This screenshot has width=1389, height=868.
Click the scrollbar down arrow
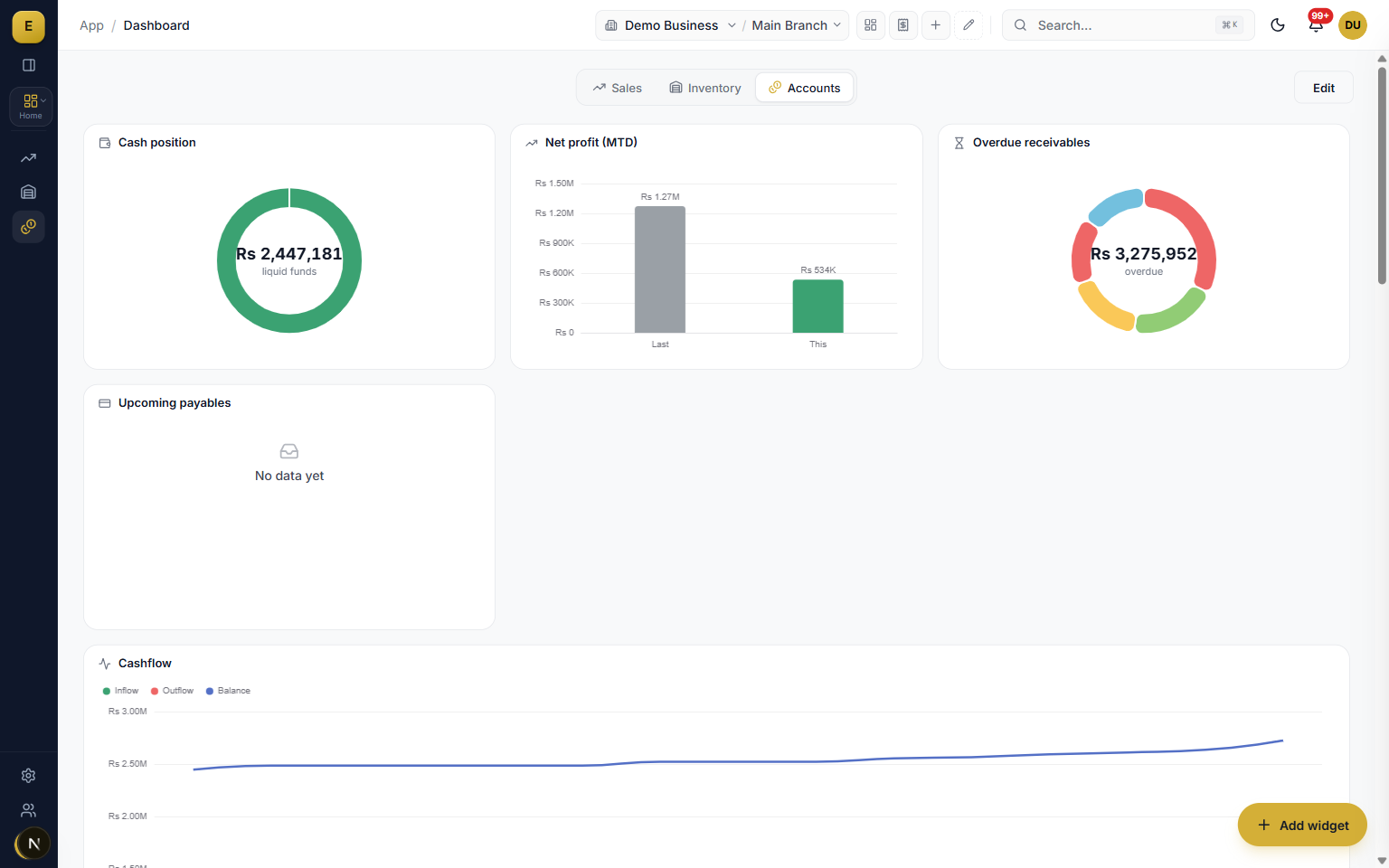1382,861
